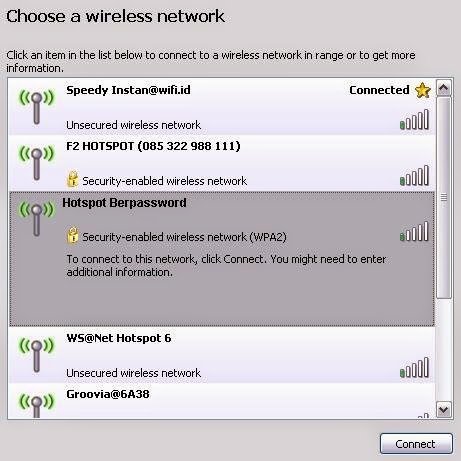Click the padlock icon under Hotspot Berpassword
Viewport: 461px width, 461px height.
72,235
